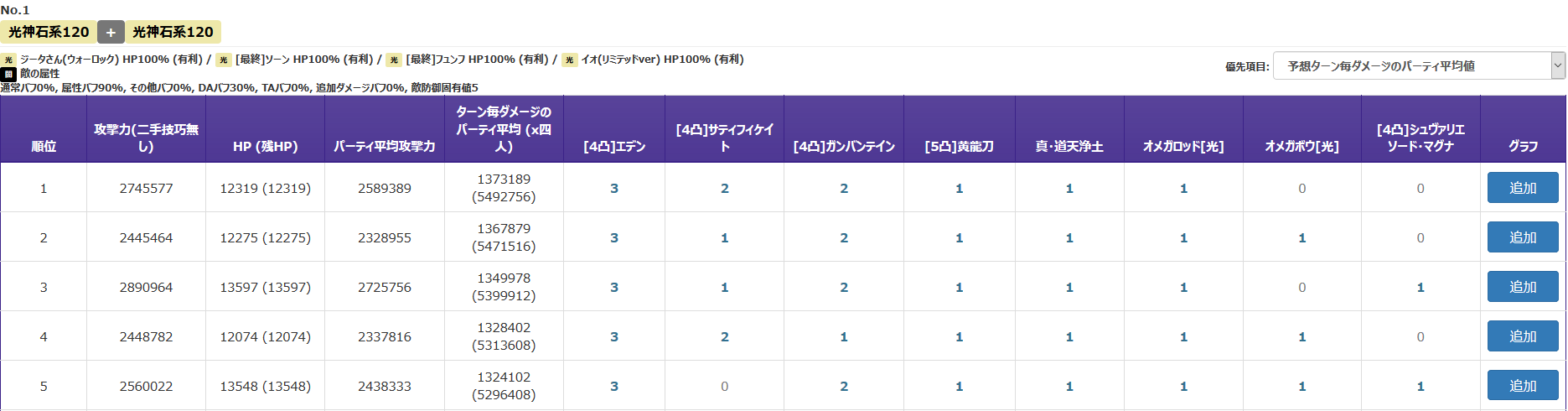This screenshot has height=411, width=1568.
Task: Click the 順位 column header
Action: click(x=44, y=146)
